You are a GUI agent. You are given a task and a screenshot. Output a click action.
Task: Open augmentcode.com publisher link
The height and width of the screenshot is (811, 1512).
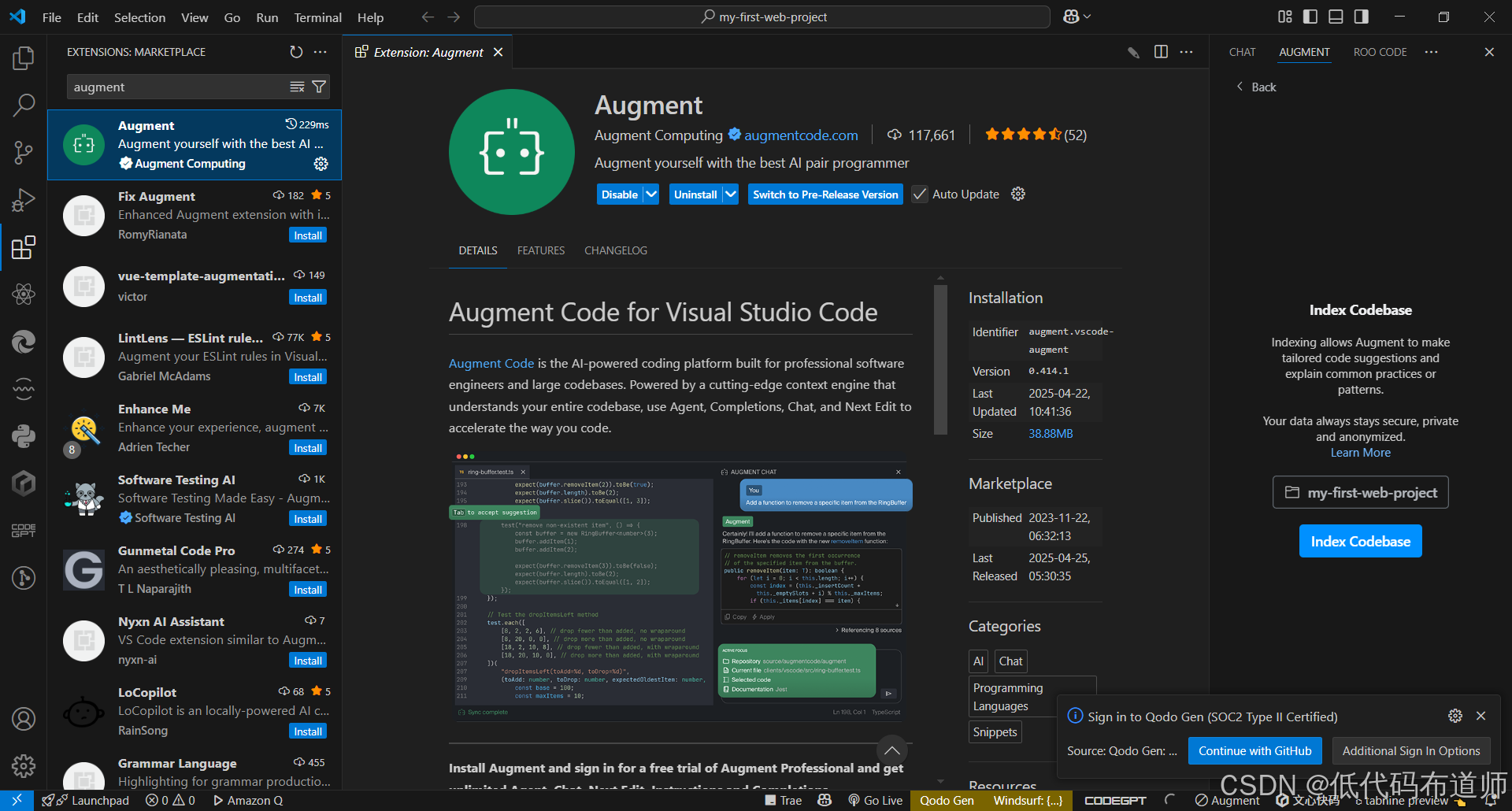(801, 135)
